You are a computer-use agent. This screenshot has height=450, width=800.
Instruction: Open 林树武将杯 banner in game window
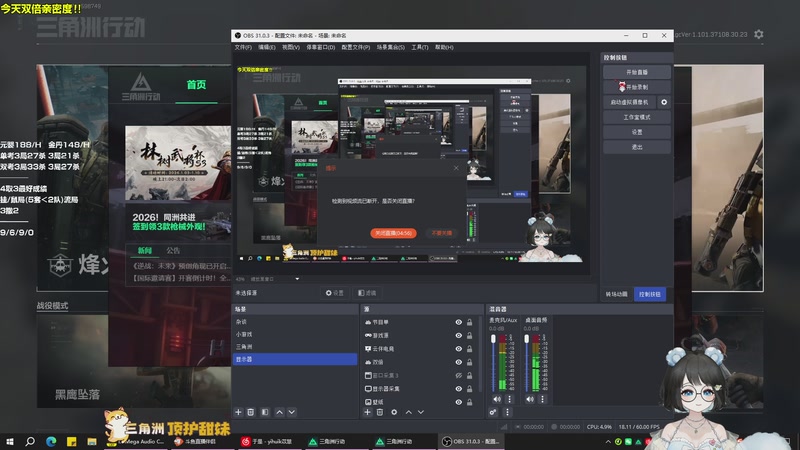click(178, 163)
